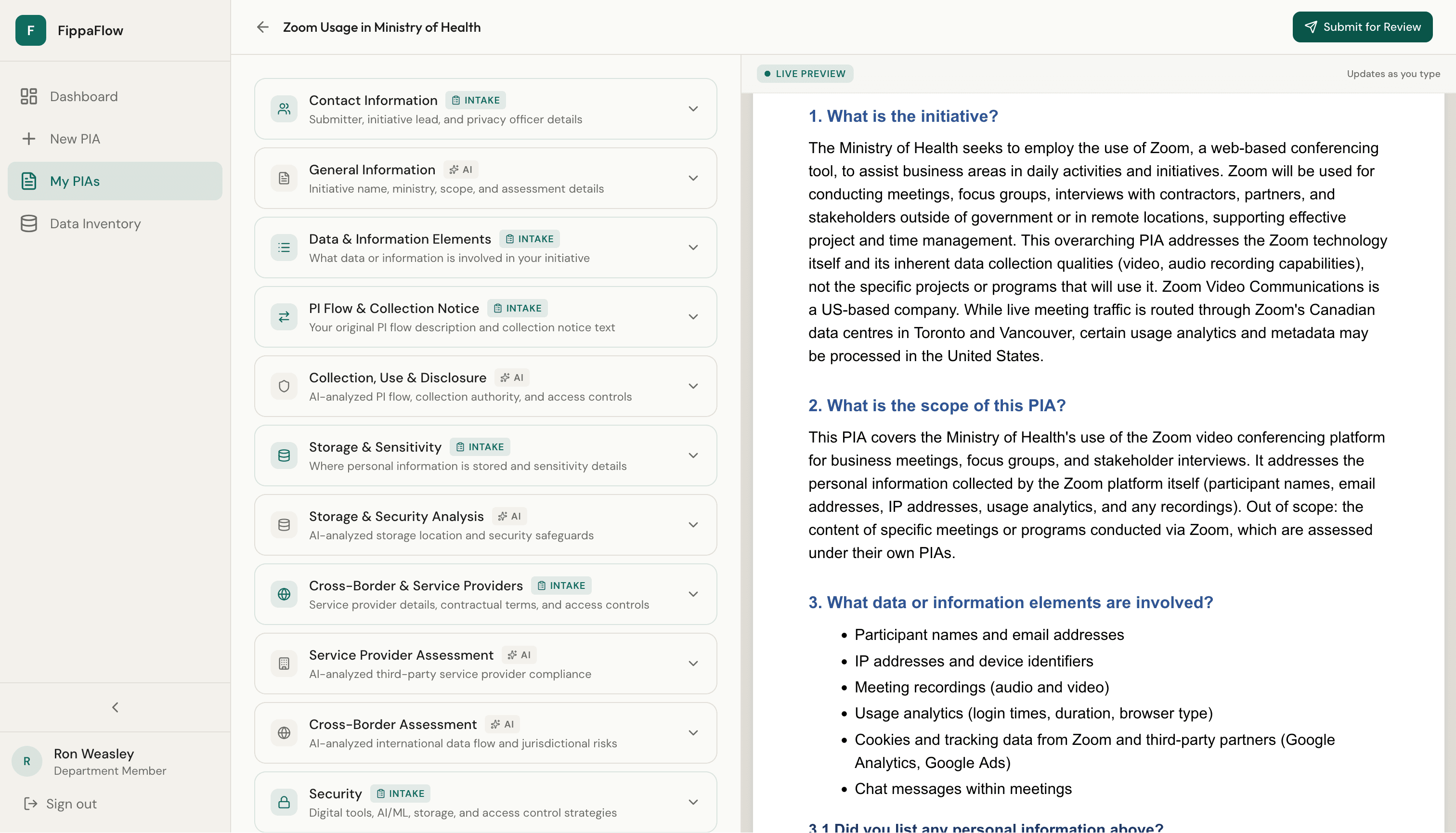Image resolution: width=1456 pixels, height=833 pixels.
Task: Expand the Contact Information section
Action: click(693, 109)
